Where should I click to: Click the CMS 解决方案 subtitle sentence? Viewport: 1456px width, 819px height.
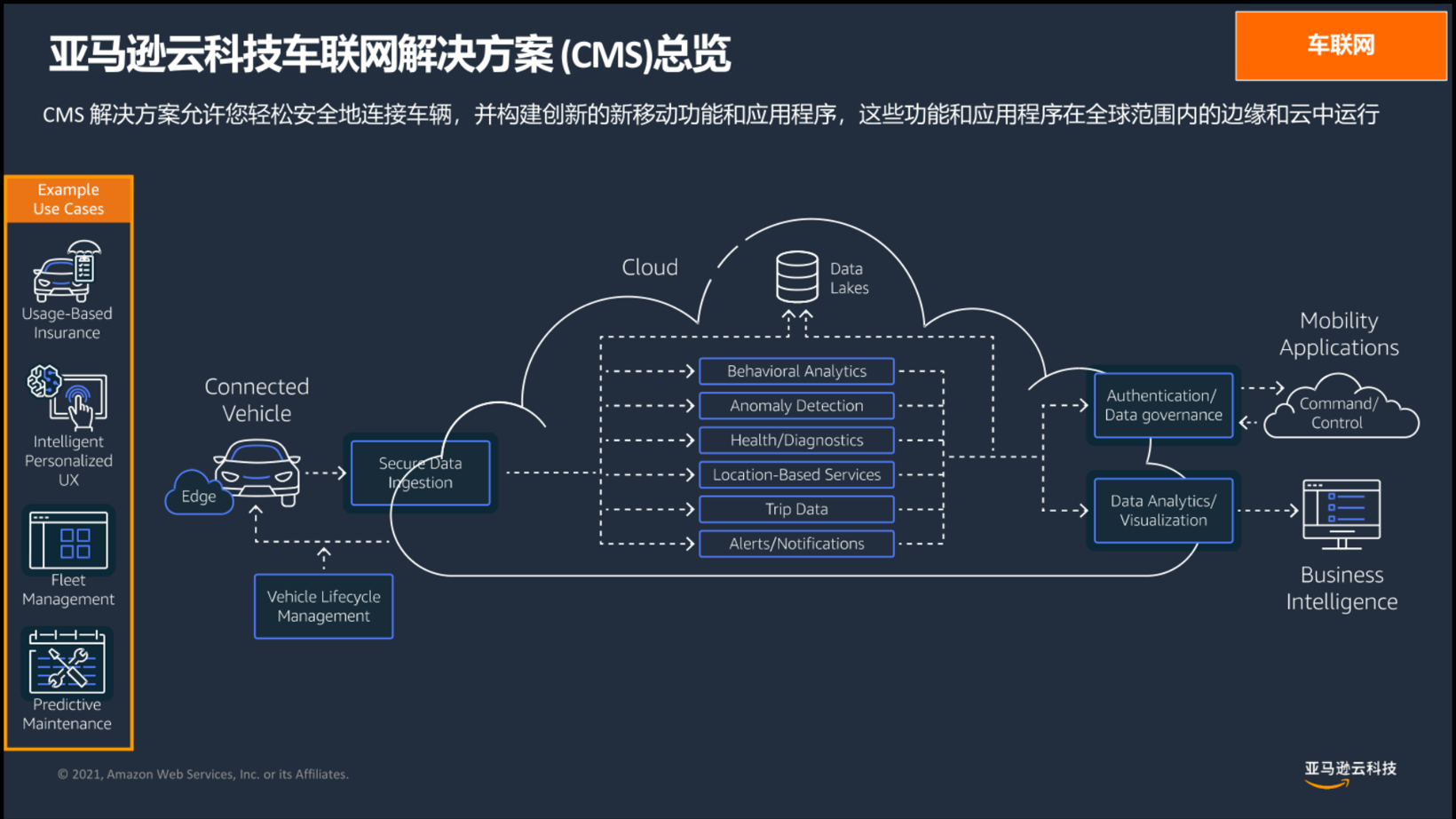[710, 115]
